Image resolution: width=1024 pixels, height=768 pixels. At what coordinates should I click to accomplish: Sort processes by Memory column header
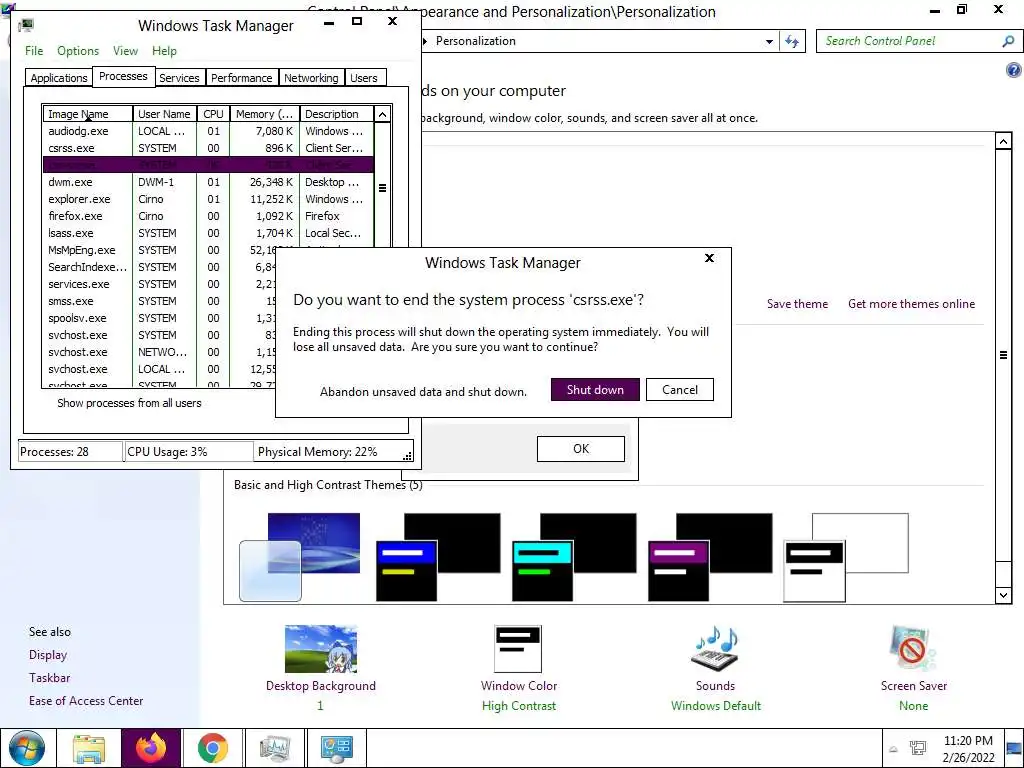264,114
